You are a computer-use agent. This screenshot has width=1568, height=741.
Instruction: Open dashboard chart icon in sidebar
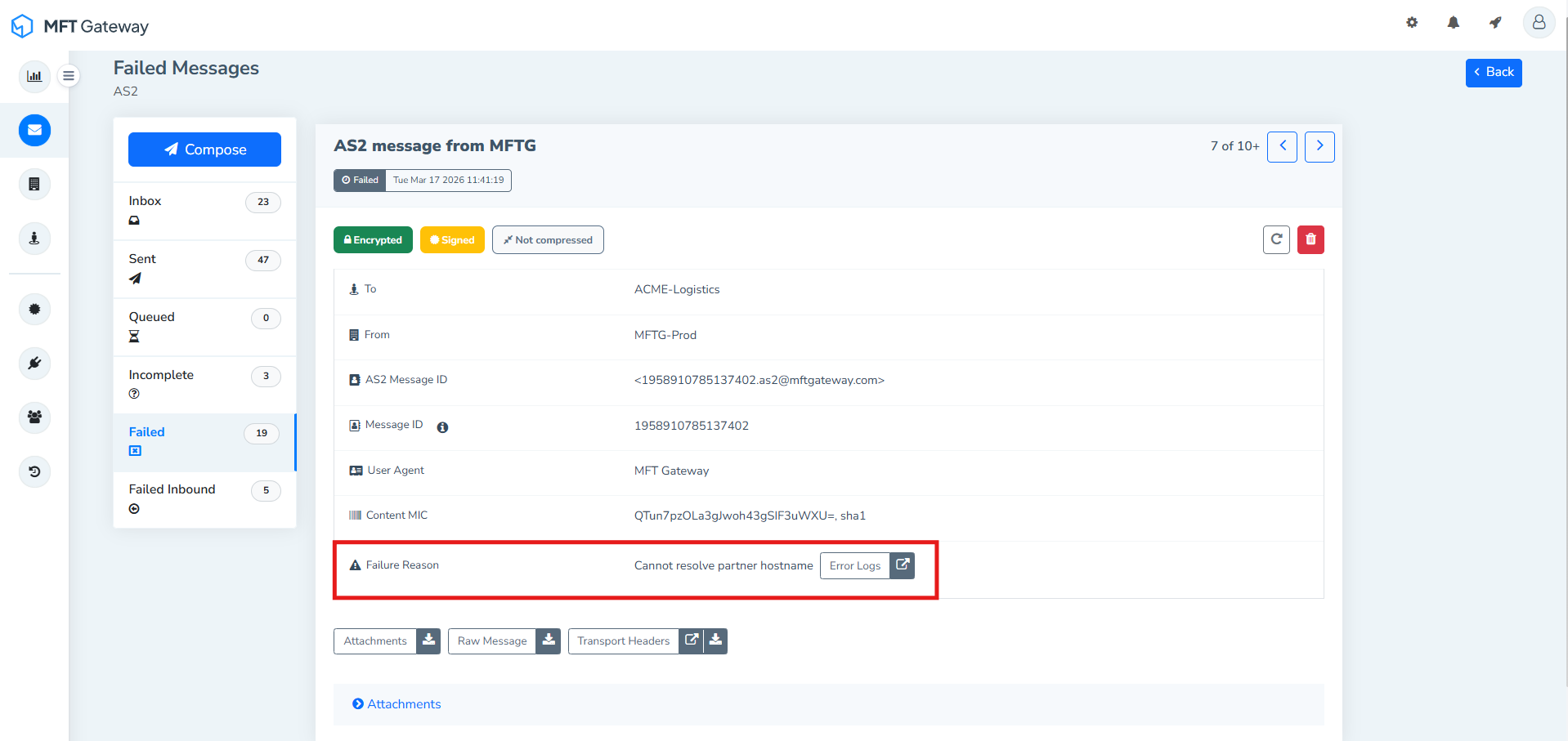(x=34, y=76)
